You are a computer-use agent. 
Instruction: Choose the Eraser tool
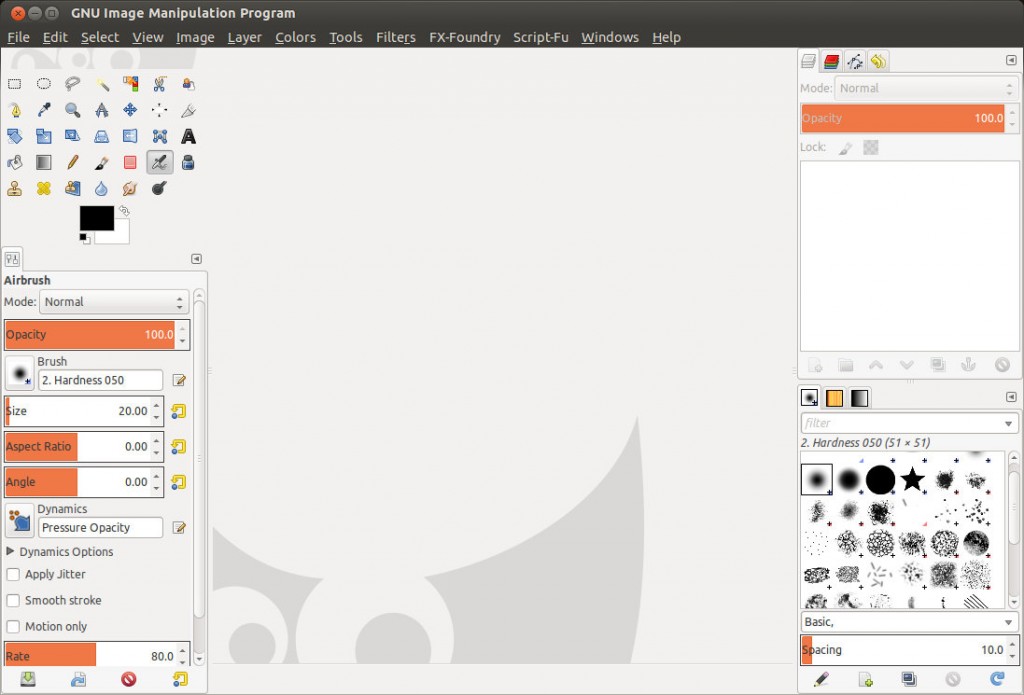[131, 162]
